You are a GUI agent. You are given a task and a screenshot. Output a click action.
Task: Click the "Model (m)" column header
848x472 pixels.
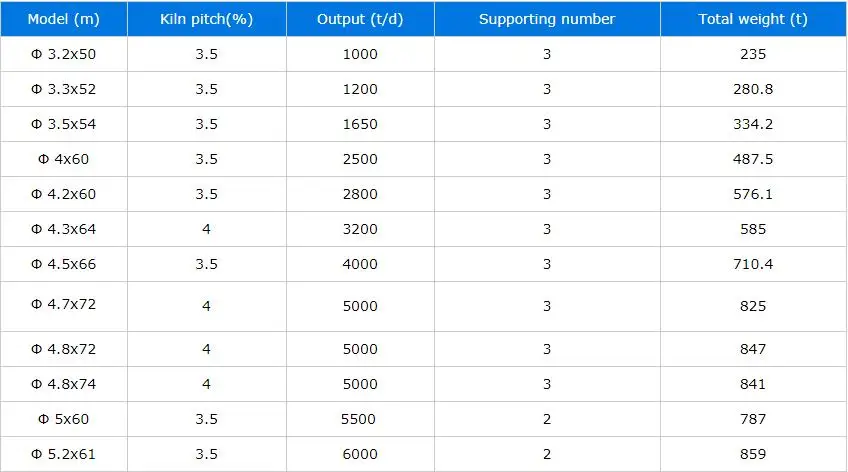[62, 19]
